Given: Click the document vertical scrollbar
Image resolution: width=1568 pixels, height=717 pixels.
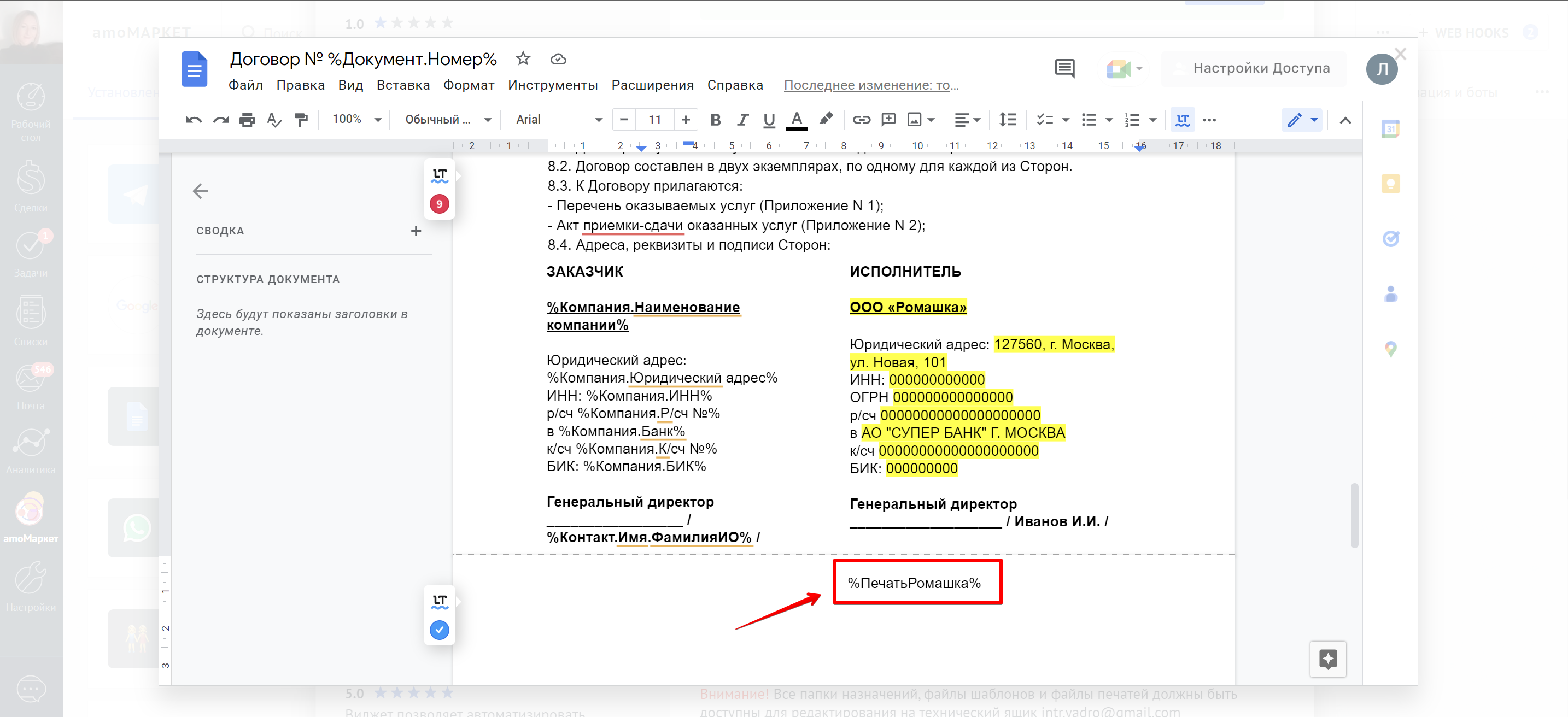Looking at the screenshot, I should [1354, 515].
